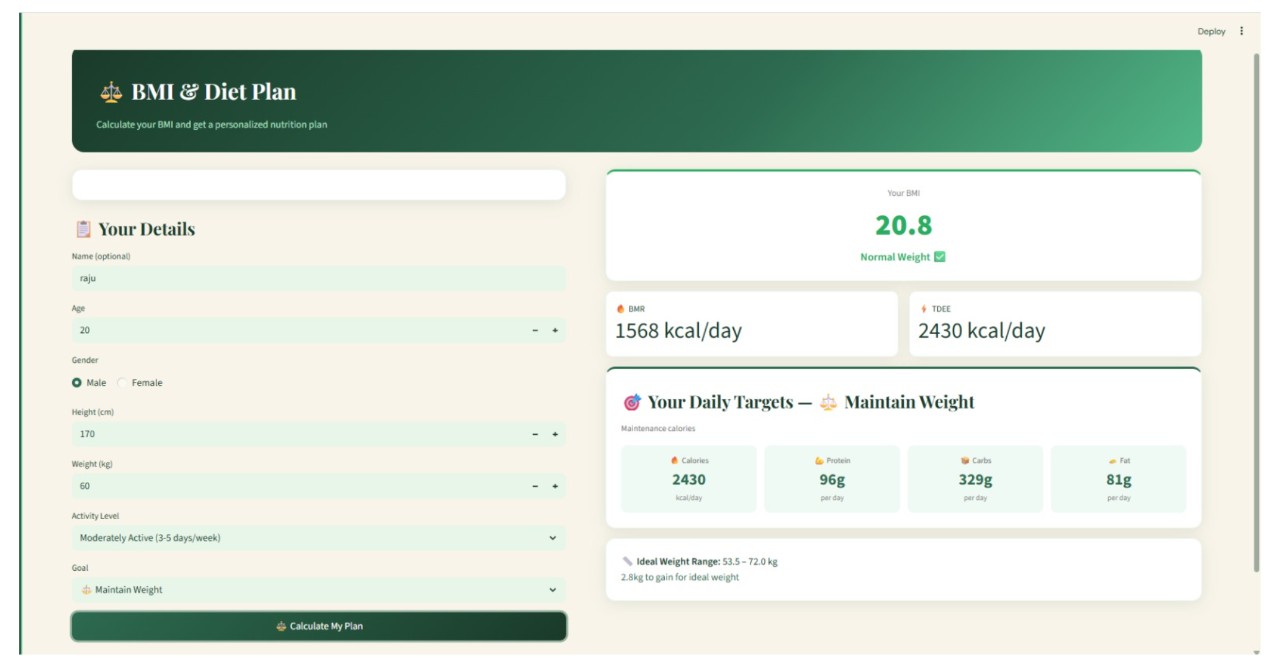1286x670 pixels.
Task: Click the scales icon in Goal dropdown
Action: pos(86,590)
